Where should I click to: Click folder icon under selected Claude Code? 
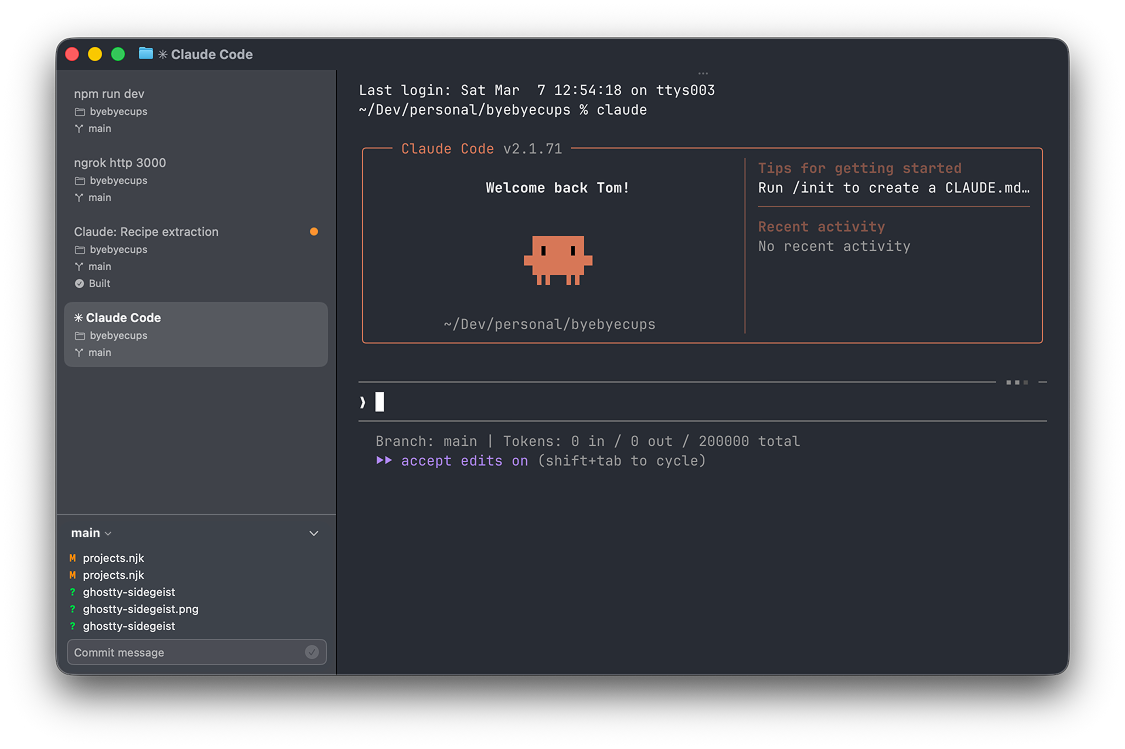(x=80, y=336)
